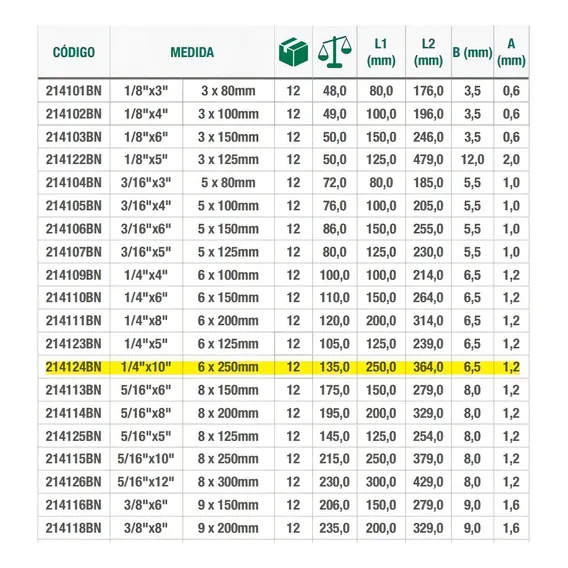Click the B (mm) column header
Image resolution: width=568 pixels, height=568 pixels.
pyautogui.click(x=472, y=53)
